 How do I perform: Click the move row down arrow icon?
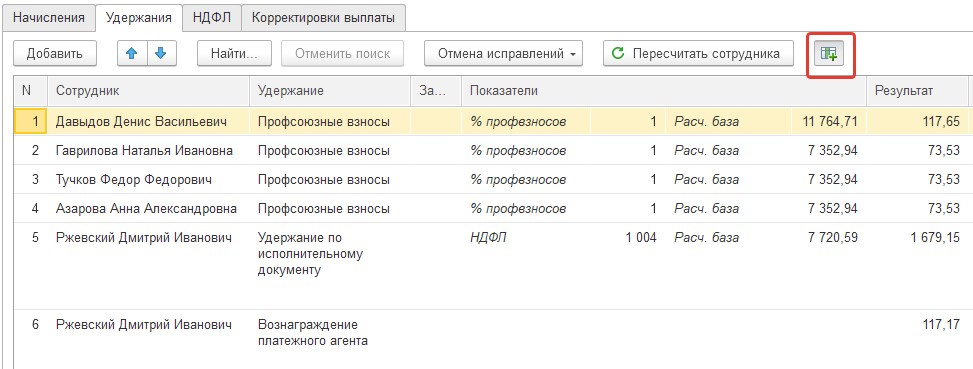point(161,54)
